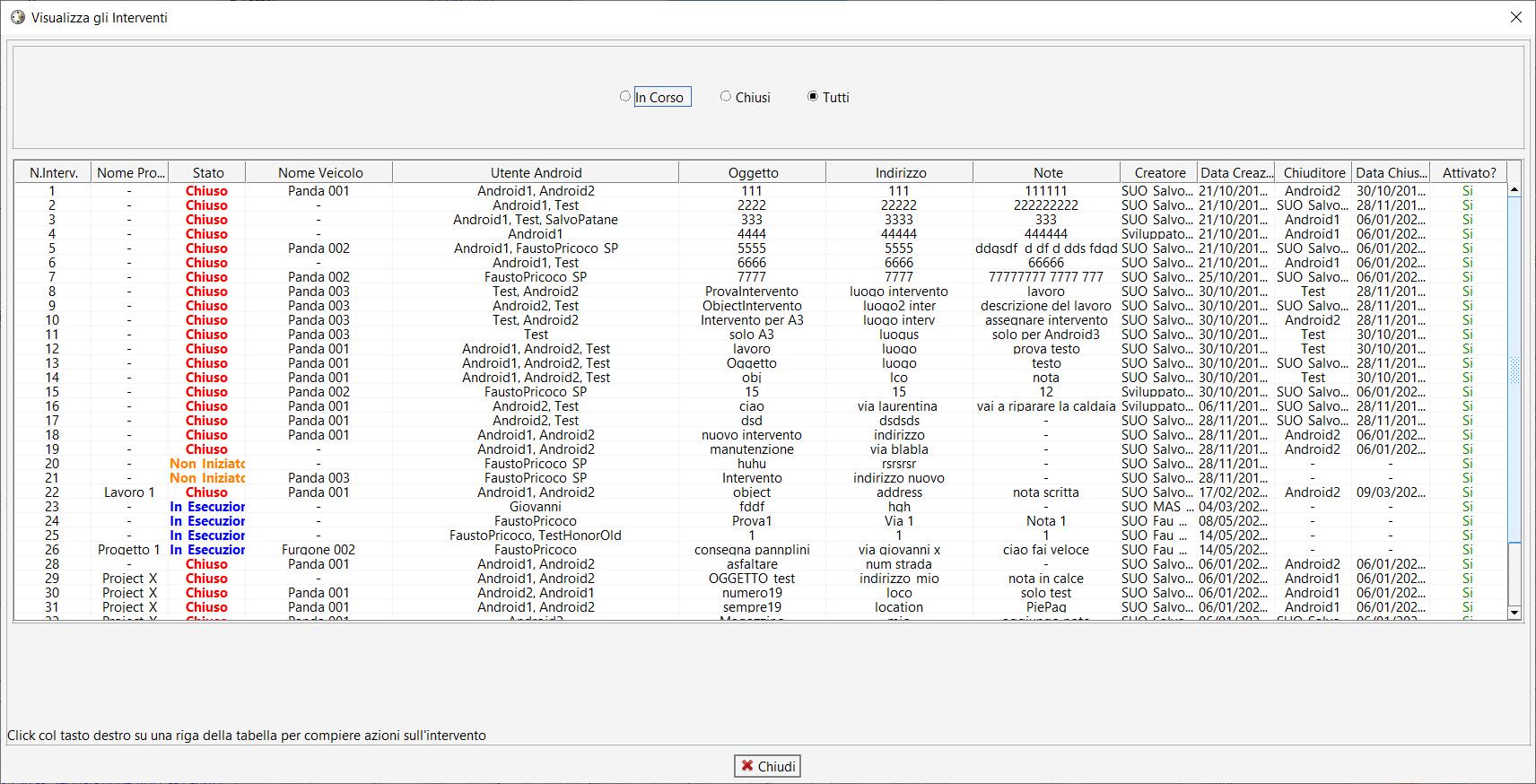Click the 'nuovo intervento' Oggetto cell
This screenshot has width=1536, height=784.
point(752,435)
